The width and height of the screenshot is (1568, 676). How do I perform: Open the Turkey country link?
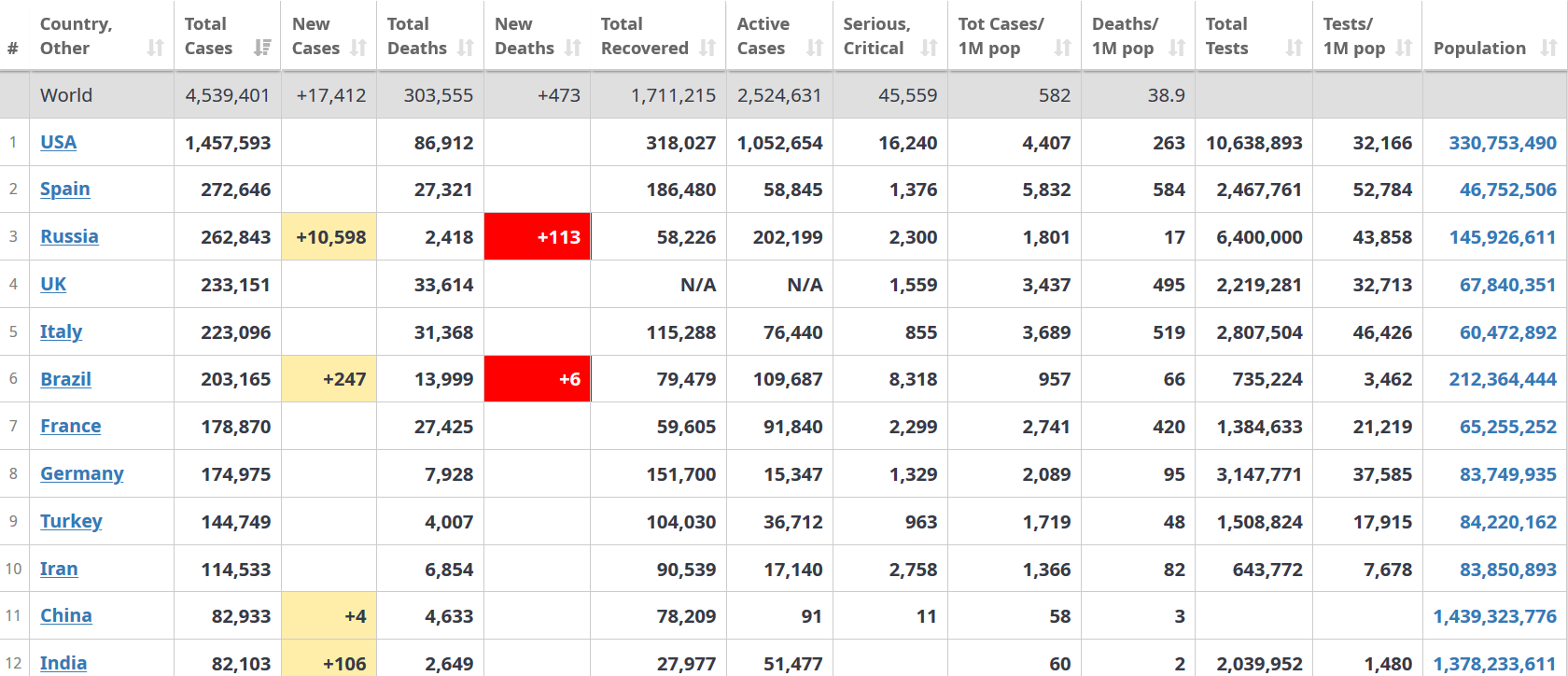pyautogui.click(x=71, y=521)
